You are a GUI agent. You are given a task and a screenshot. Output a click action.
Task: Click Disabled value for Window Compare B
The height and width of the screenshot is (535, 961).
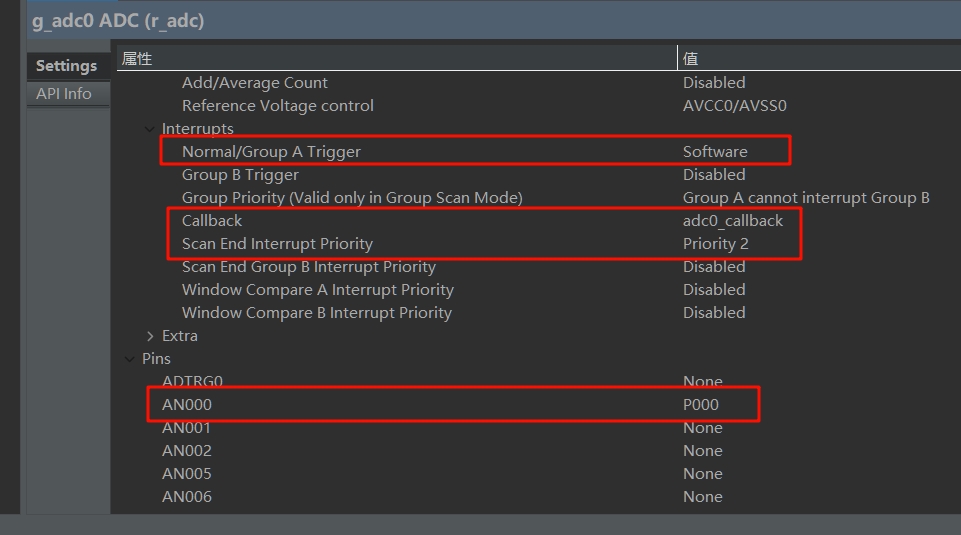(x=714, y=313)
